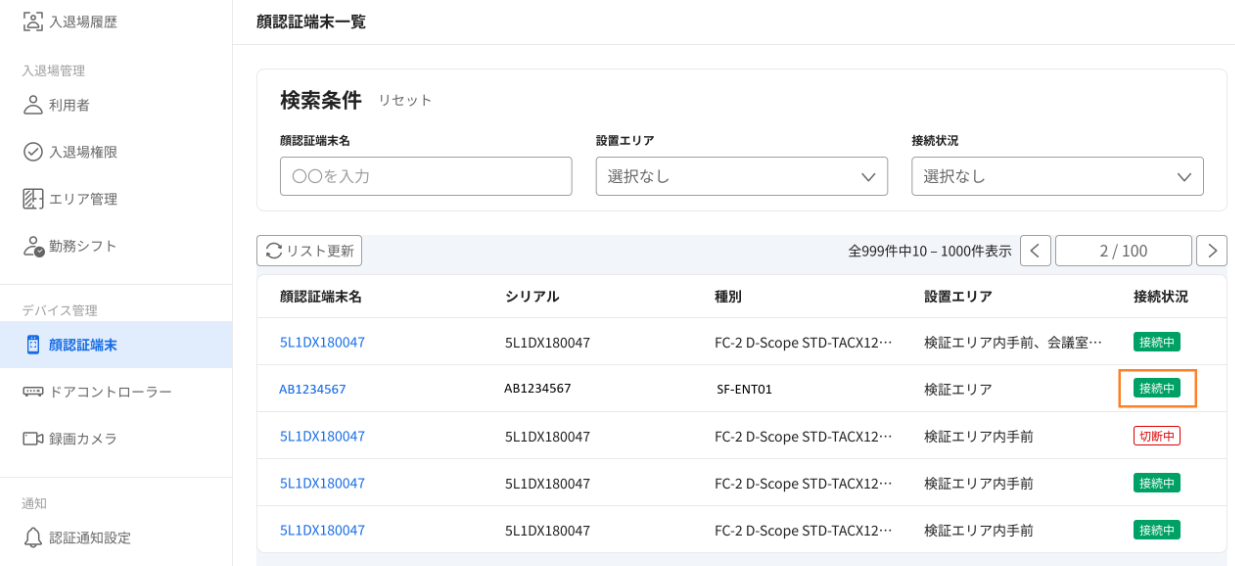This screenshot has width=1235, height=566.
Task: Click the serial cell AB1234567
Action: pyautogui.click(x=537, y=388)
